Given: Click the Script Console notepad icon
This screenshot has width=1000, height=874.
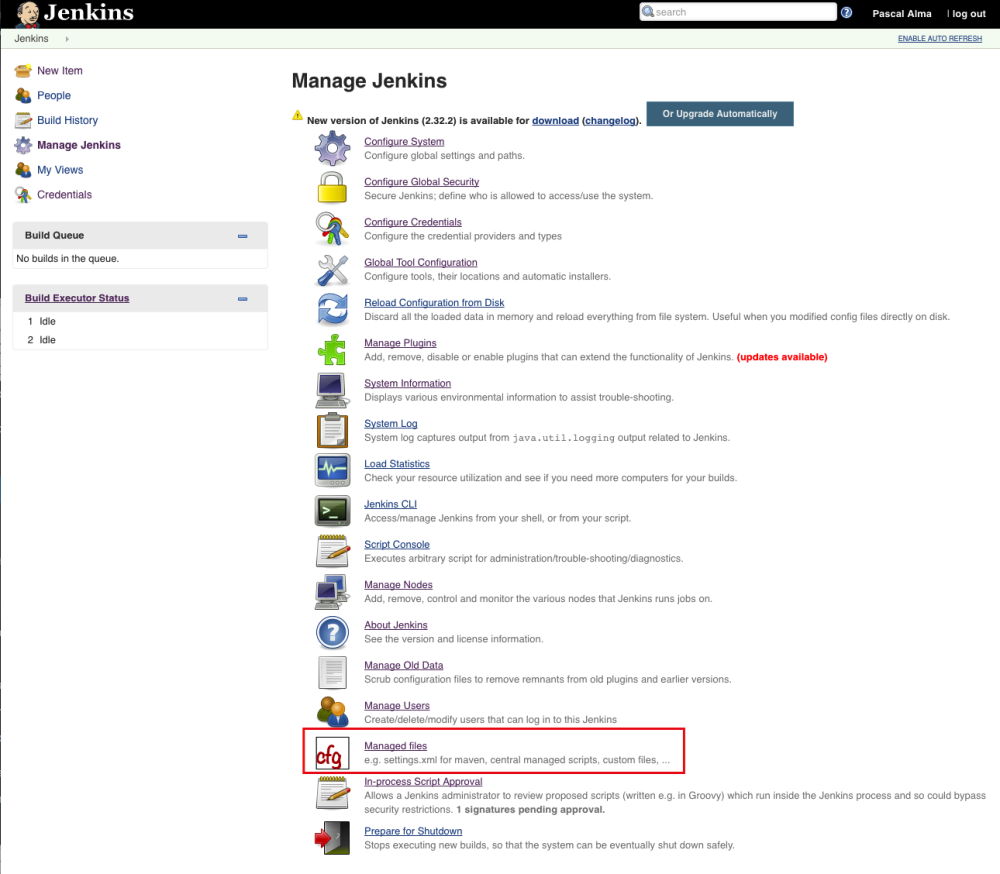Looking at the screenshot, I should [x=332, y=551].
